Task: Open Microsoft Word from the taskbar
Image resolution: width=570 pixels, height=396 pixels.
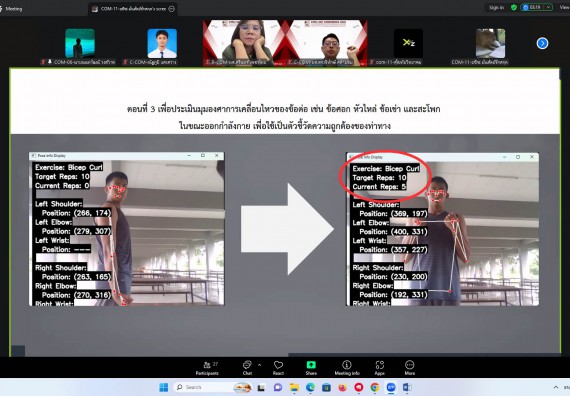Action: coord(407,388)
